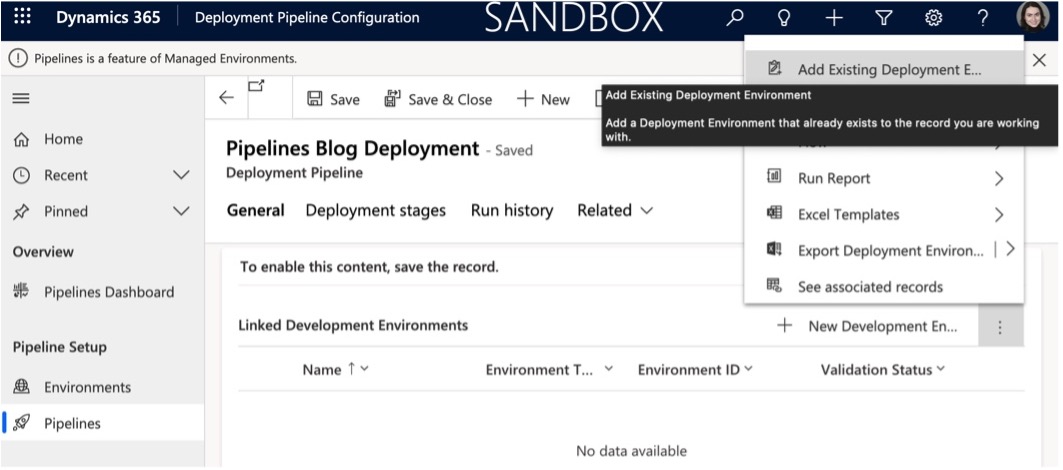The height and width of the screenshot is (470, 1063).
Task: Click the search magnifier icon
Action: (x=734, y=18)
